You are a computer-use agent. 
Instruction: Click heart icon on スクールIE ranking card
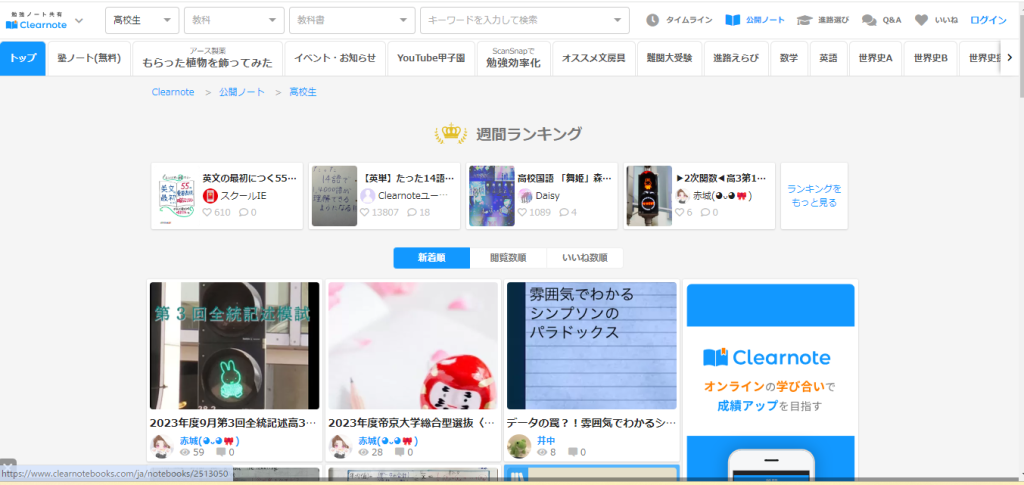(x=208, y=212)
